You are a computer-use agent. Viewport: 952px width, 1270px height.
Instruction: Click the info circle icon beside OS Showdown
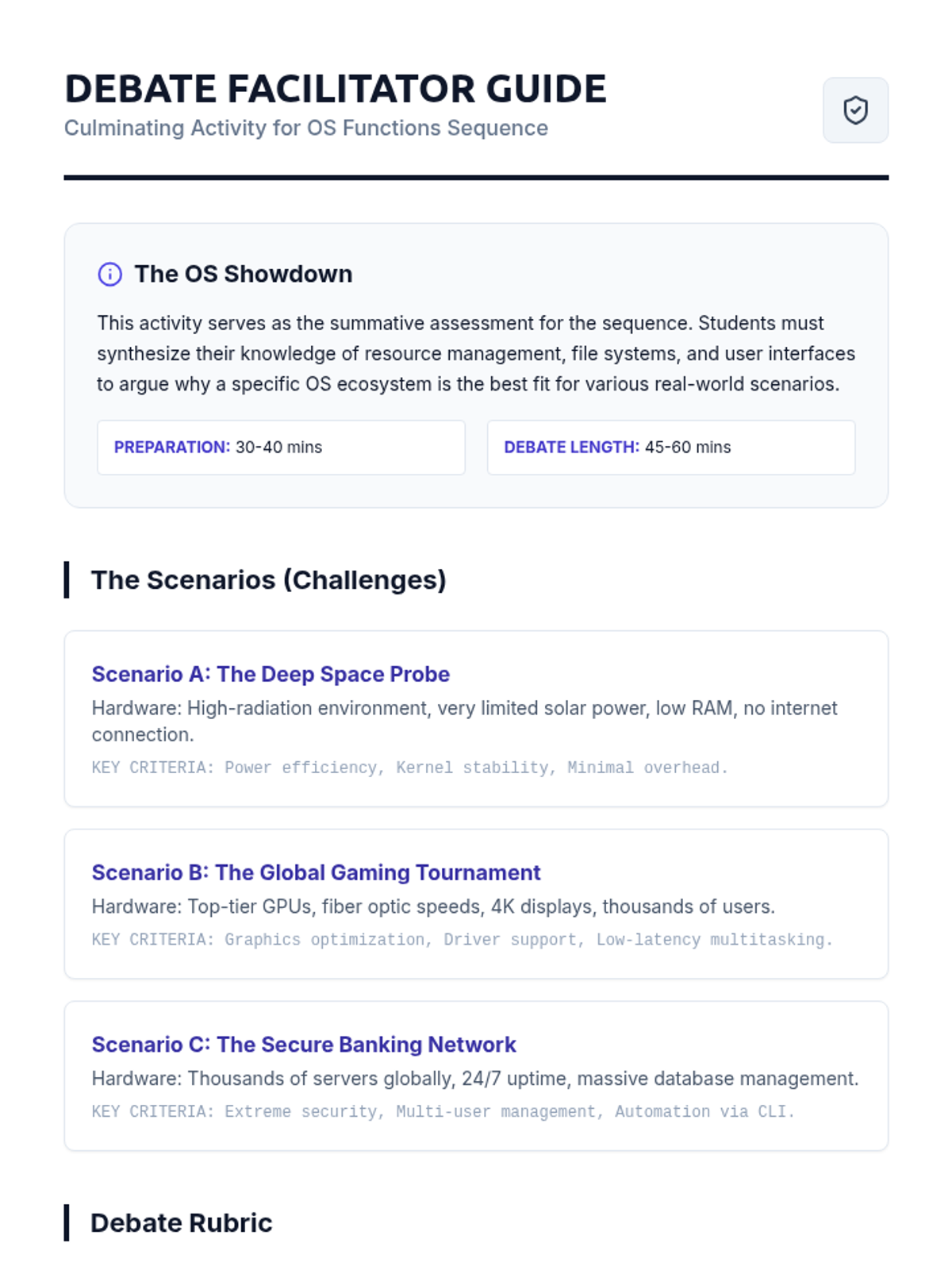109,275
